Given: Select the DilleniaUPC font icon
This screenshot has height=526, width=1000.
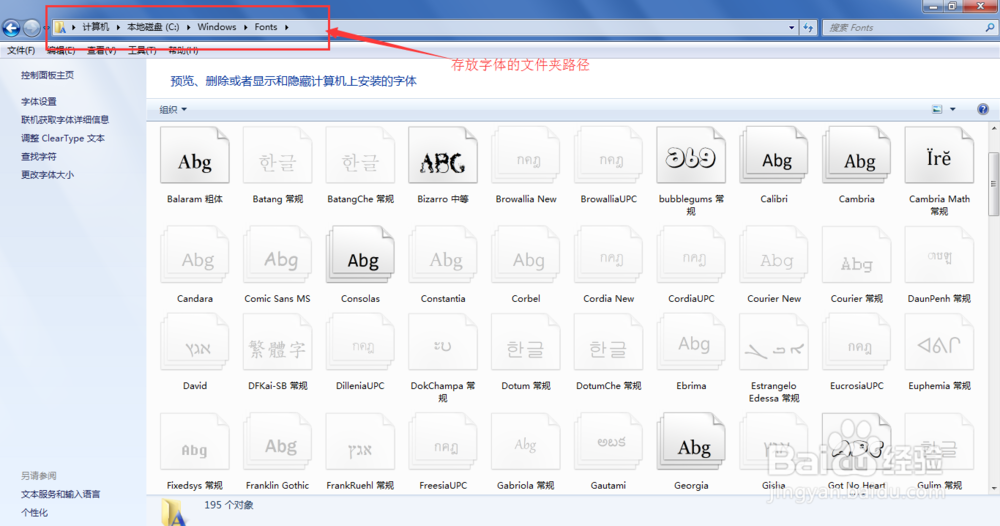Looking at the screenshot, I should pos(360,343).
